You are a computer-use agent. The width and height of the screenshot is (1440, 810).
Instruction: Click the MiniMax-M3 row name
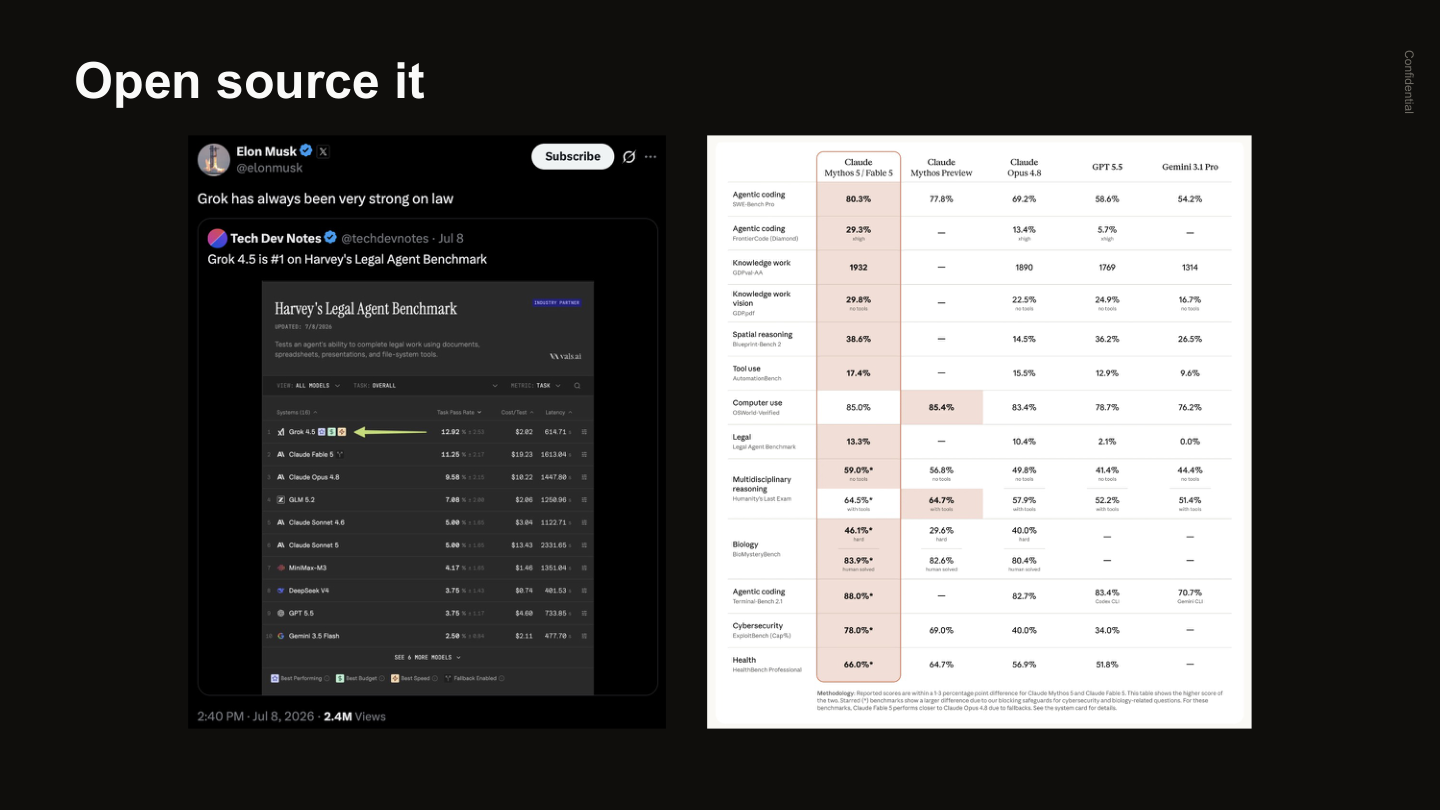tap(308, 568)
